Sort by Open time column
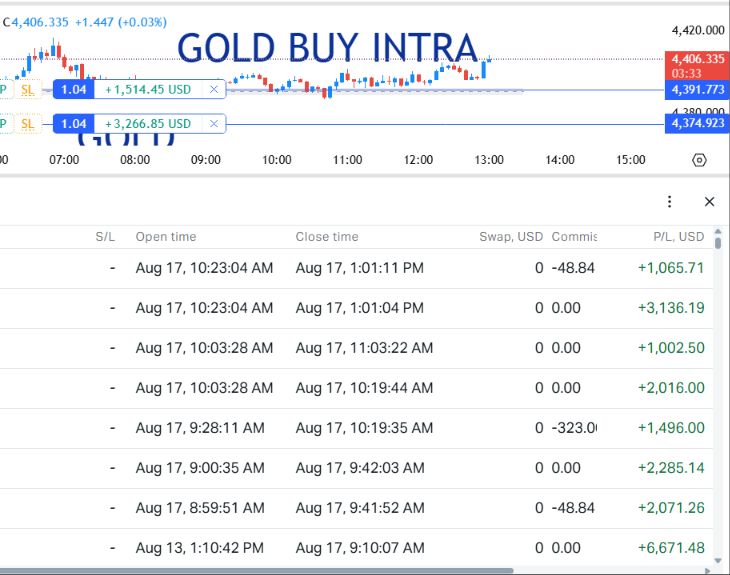Screen dimensions: 730x575 166,237
